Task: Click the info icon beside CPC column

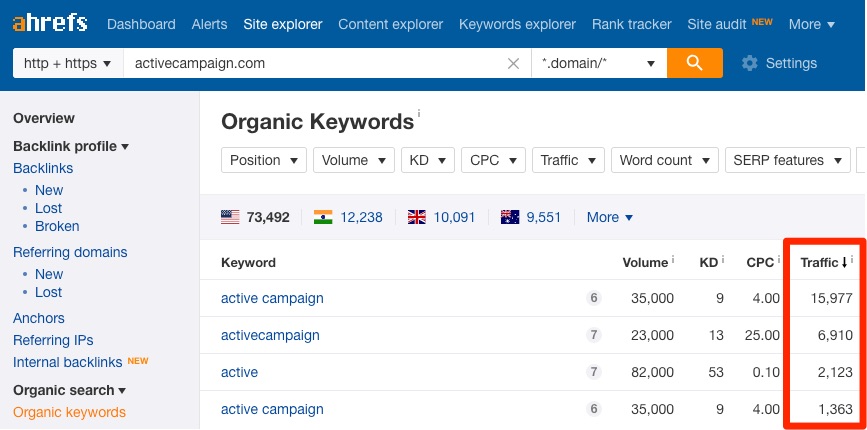Action: click(779, 258)
